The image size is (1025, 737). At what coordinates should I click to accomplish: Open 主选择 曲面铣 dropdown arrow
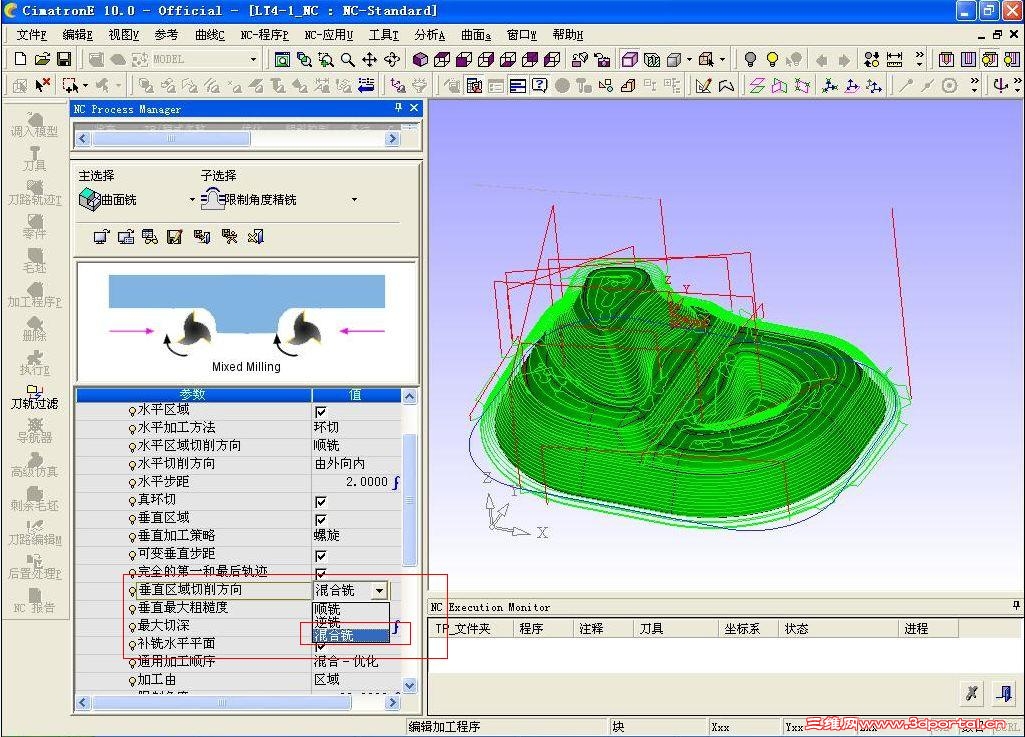(192, 199)
